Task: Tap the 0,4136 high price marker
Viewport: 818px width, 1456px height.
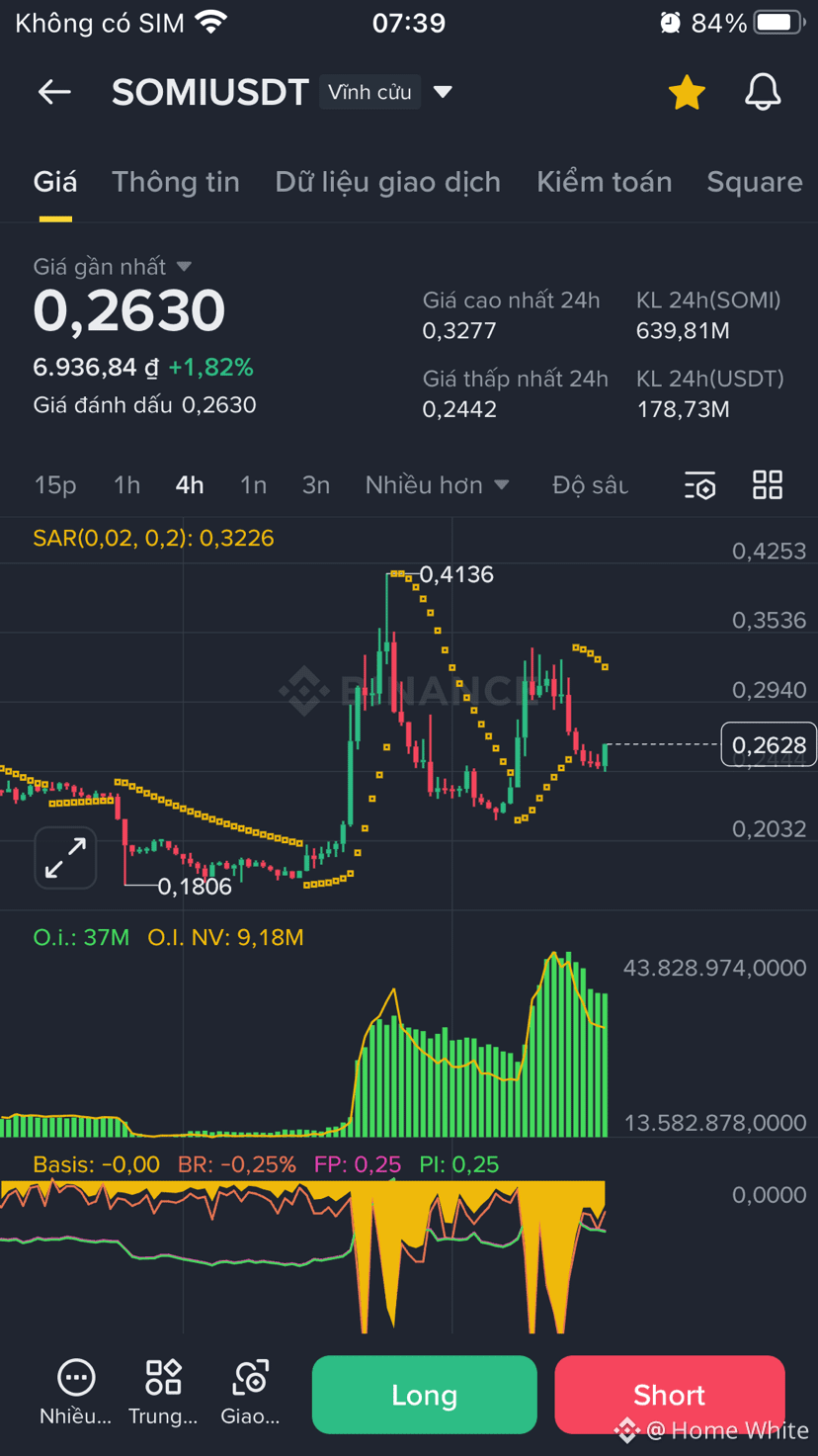Action: 456,574
